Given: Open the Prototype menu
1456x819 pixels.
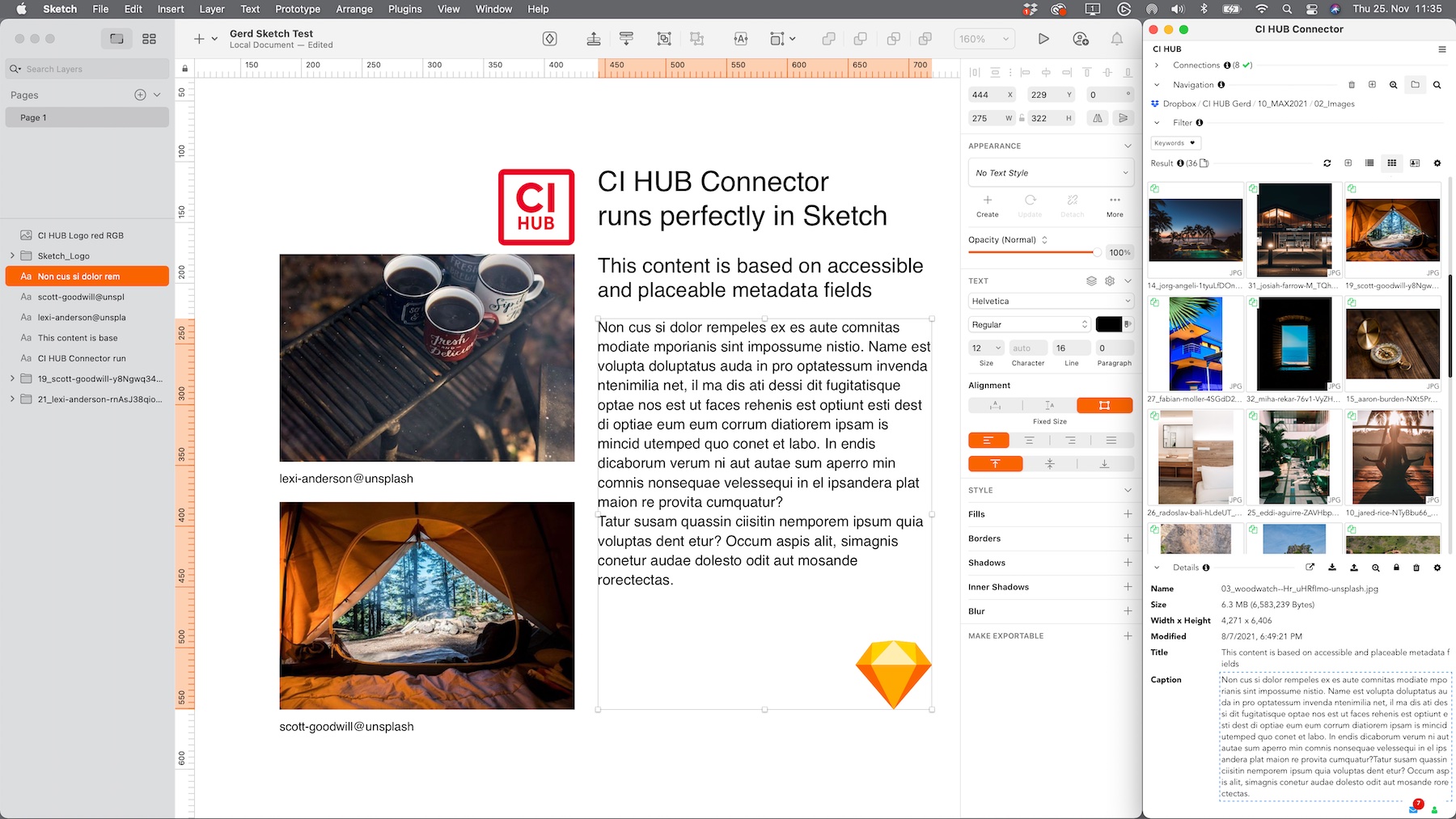Looking at the screenshot, I should 298,9.
